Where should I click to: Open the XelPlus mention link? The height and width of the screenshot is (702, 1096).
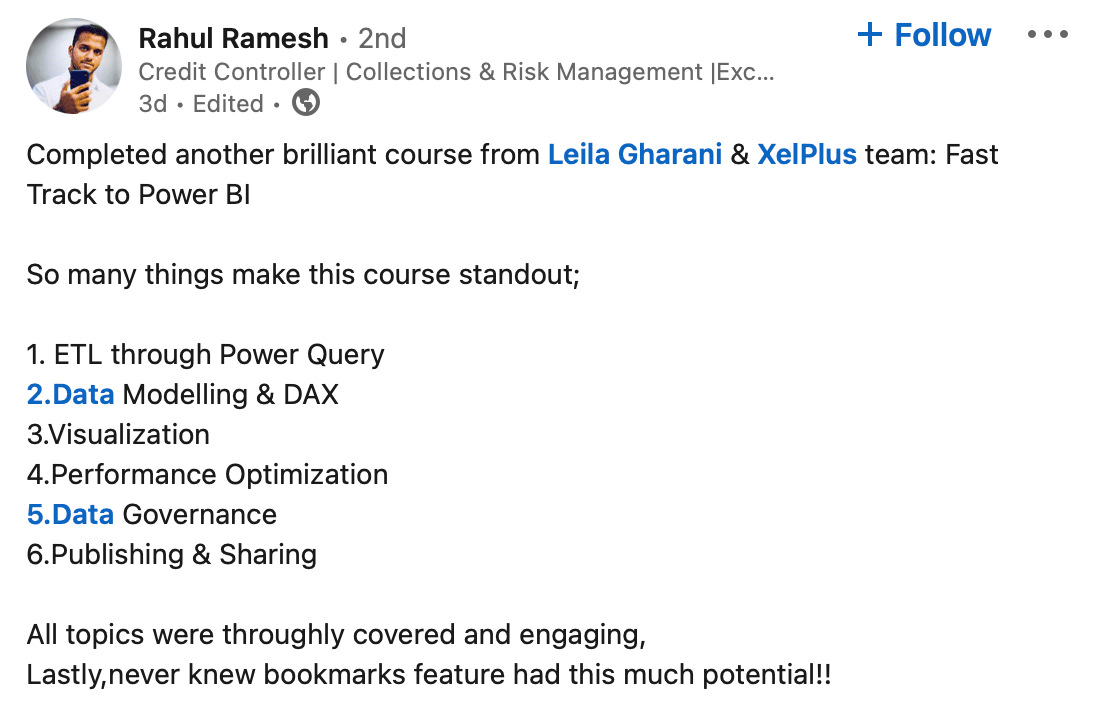[x=807, y=155]
